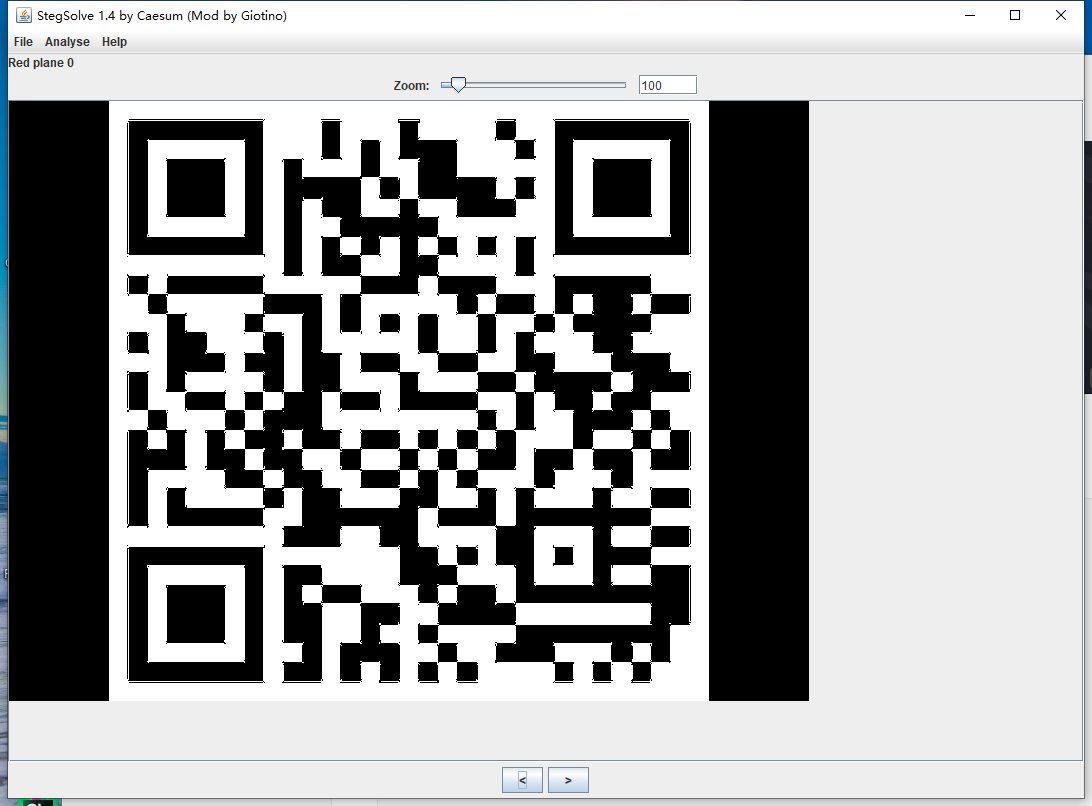Viewport: 1092px width, 806px height.
Task: Click the StegSolve Java app icon
Action: click(x=24, y=15)
